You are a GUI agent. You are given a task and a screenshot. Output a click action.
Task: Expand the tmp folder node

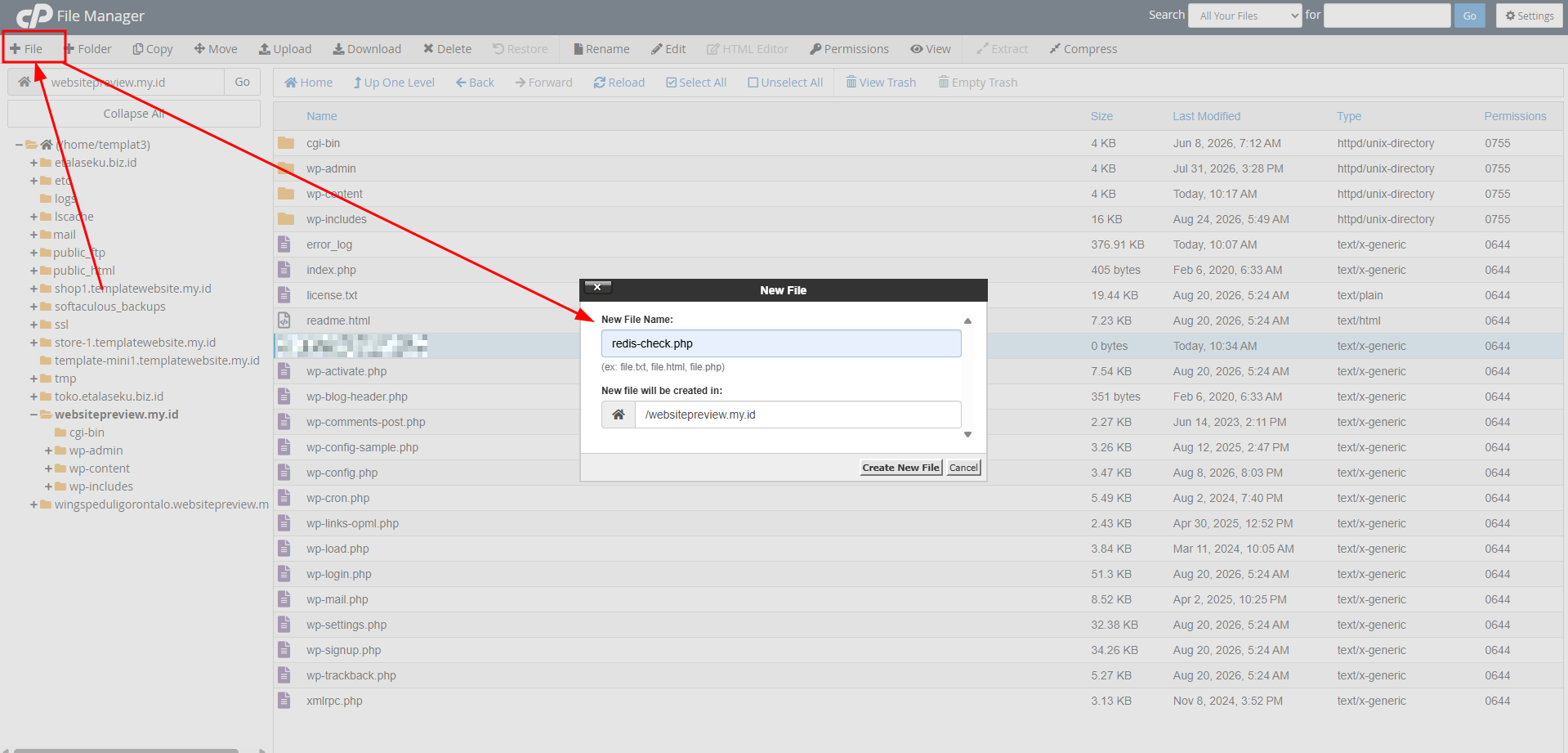tap(34, 379)
